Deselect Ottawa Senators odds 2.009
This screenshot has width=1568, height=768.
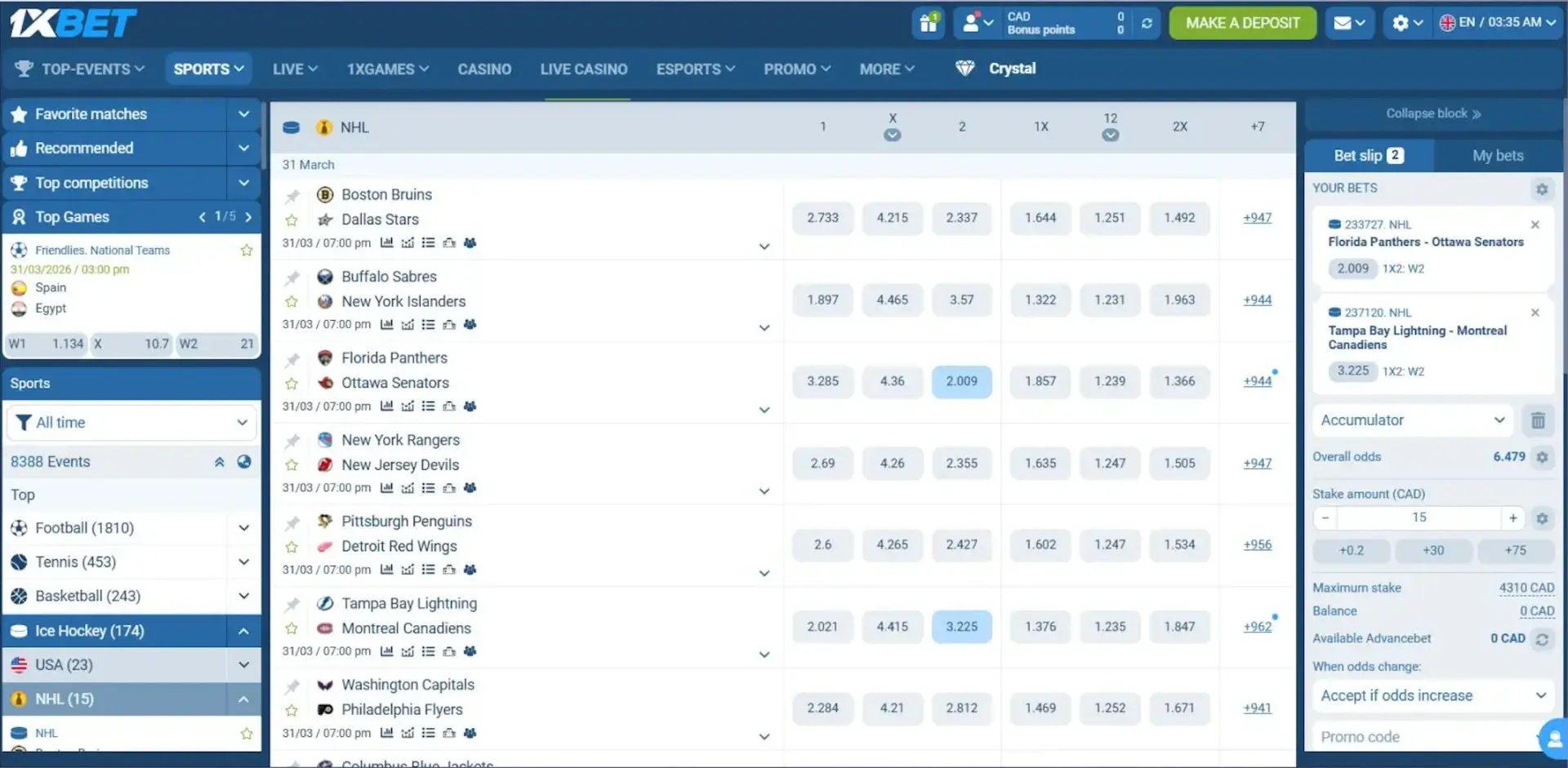[961, 381]
